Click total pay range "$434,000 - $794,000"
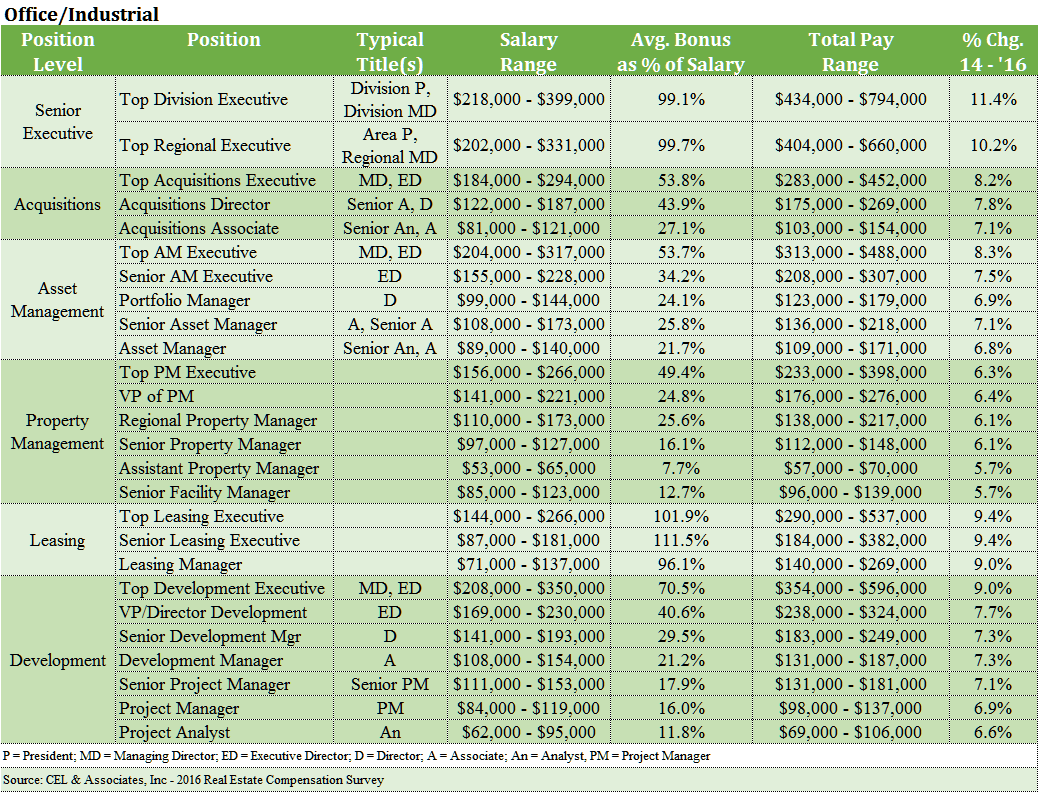Viewport: 1038px width, 792px height. [851, 99]
